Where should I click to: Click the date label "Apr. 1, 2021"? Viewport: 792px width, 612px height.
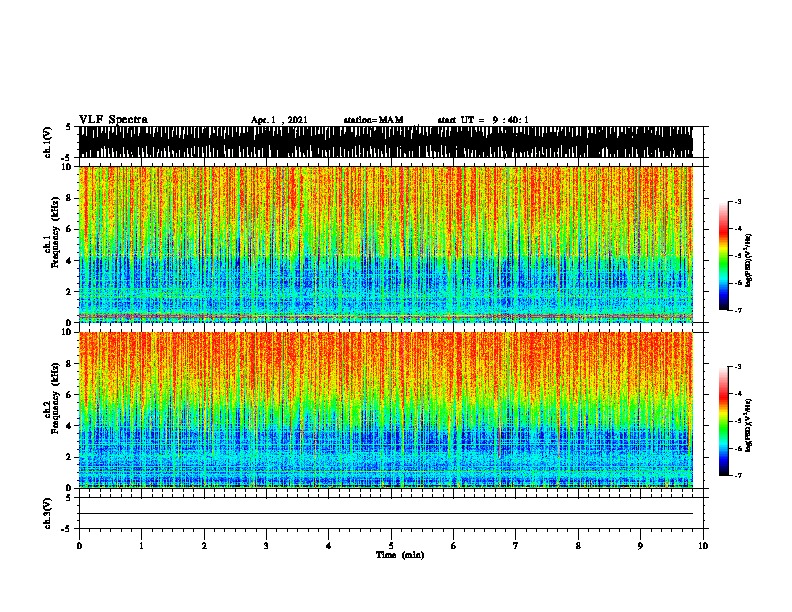pos(279,120)
